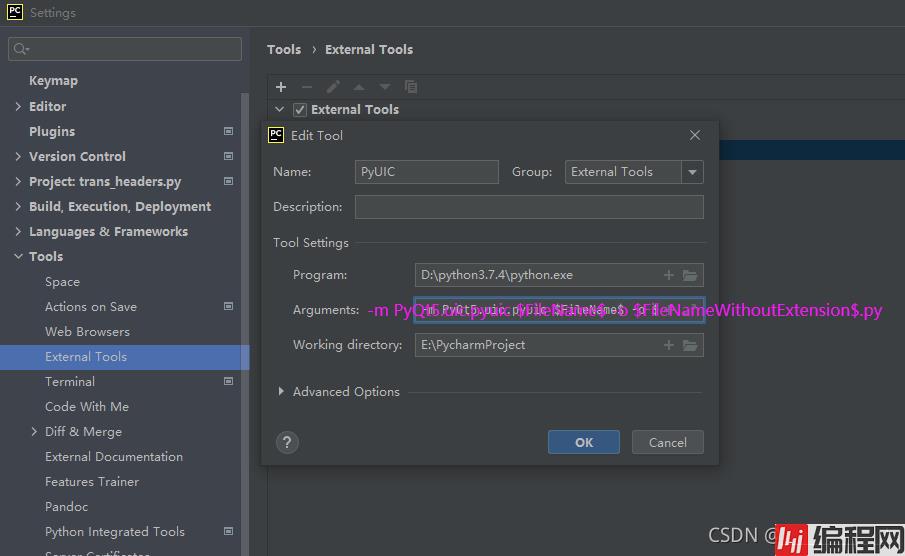905x556 pixels.
Task: Open the Group dropdown
Action: [x=692, y=172]
